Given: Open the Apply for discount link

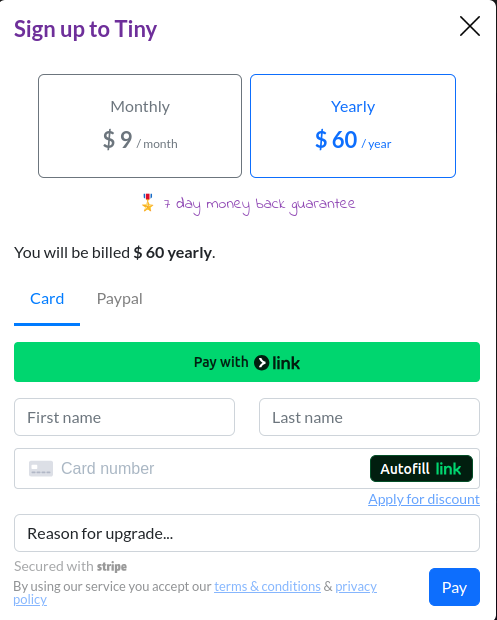Looking at the screenshot, I should (424, 499).
